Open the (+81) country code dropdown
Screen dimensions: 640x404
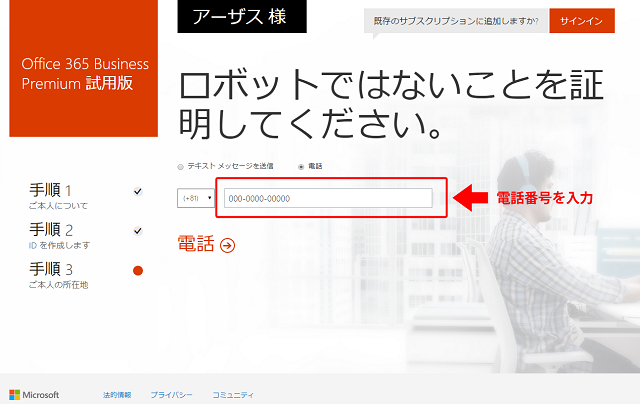(x=196, y=198)
